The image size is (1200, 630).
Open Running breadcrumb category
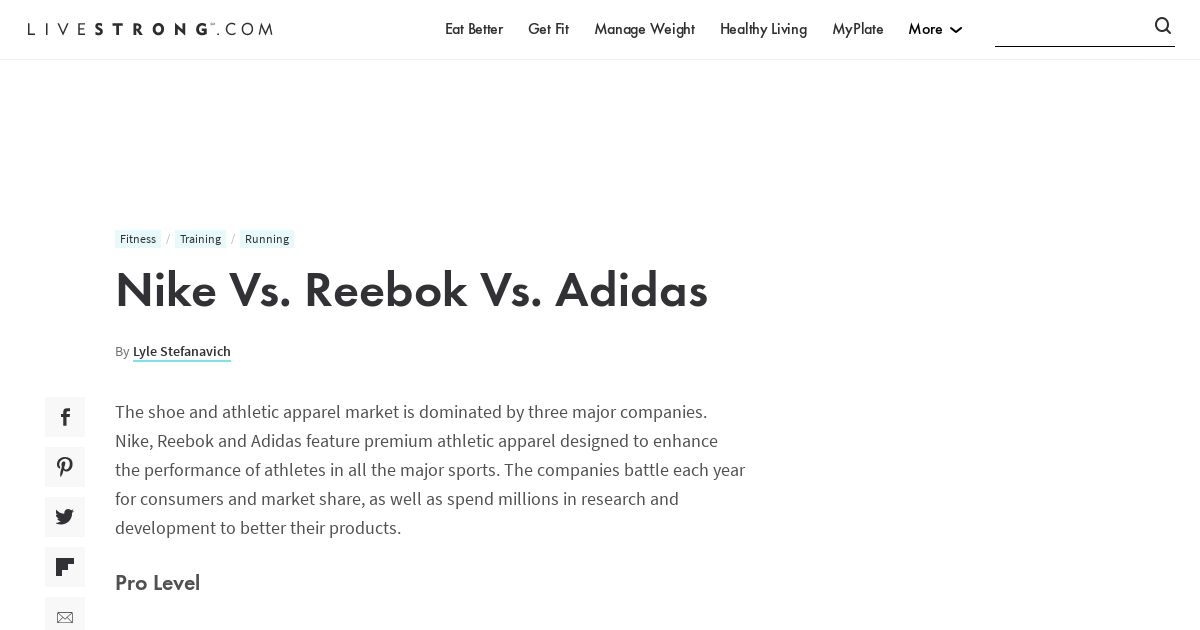(x=267, y=239)
